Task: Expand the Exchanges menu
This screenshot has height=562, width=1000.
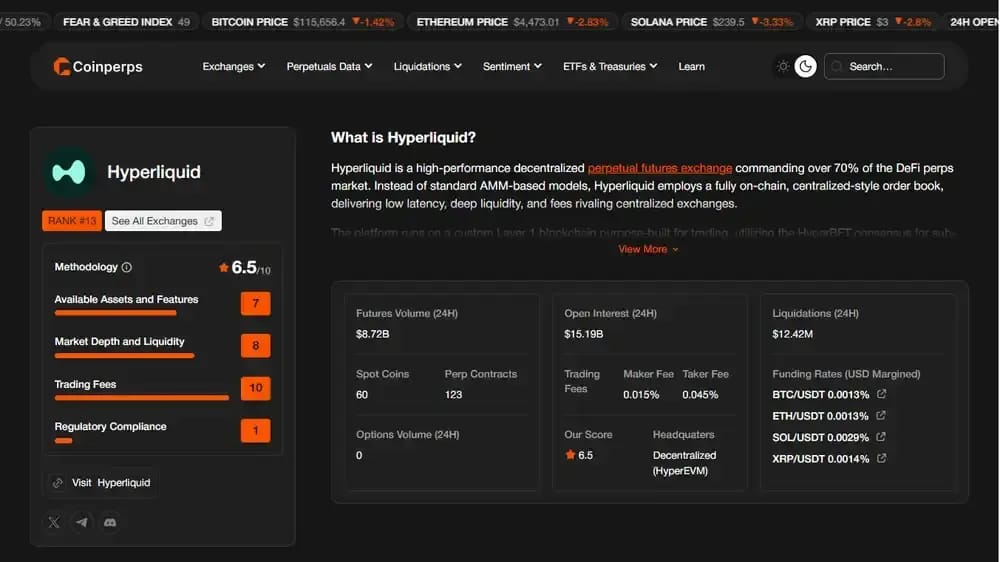Action: click(233, 66)
